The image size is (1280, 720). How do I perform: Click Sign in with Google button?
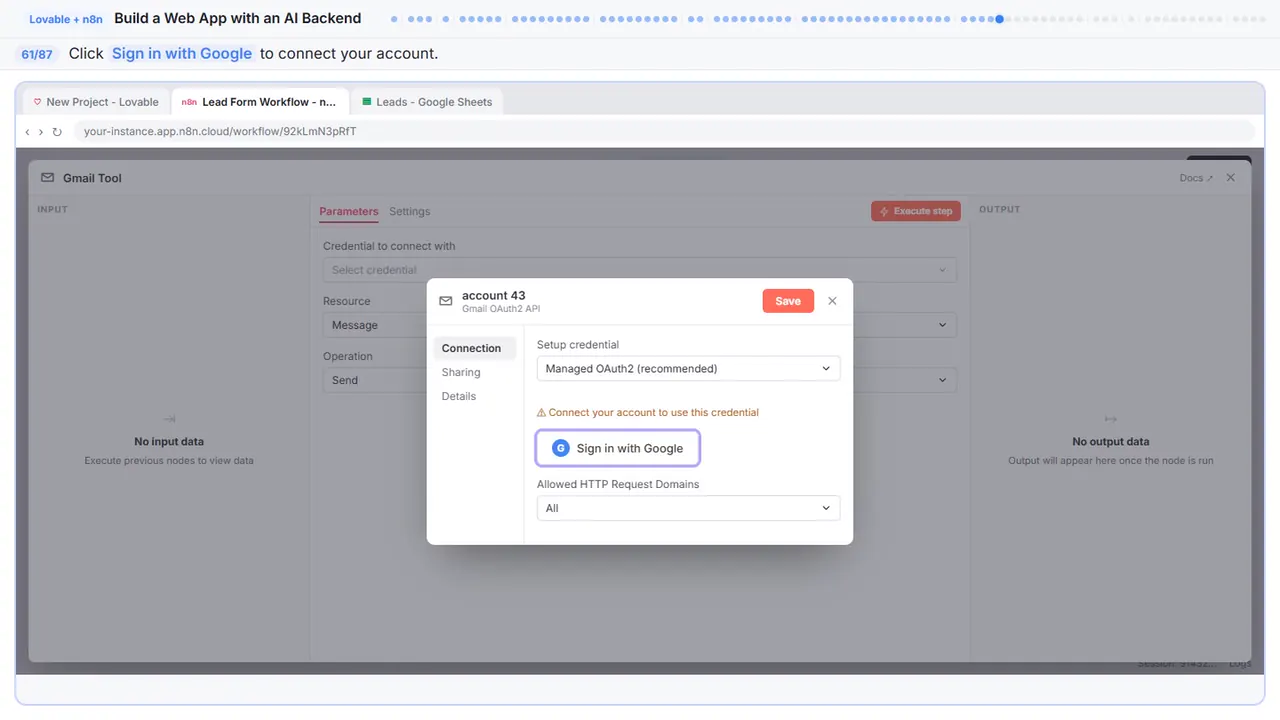click(x=617, y=448)
